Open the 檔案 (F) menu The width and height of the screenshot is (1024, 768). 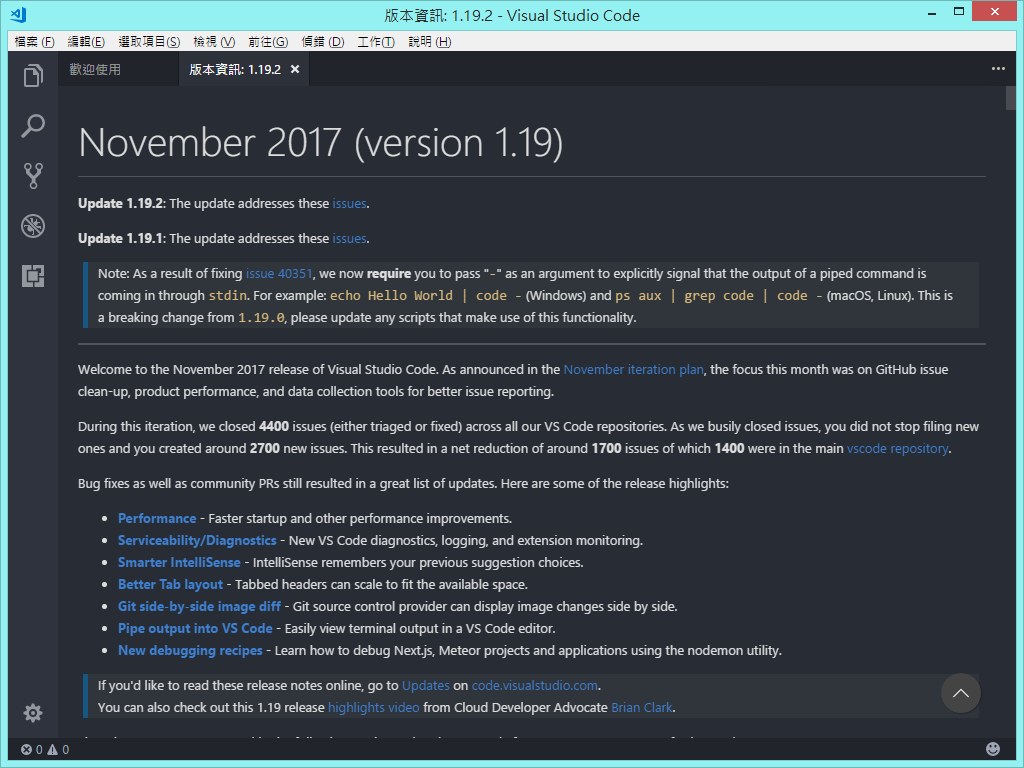34,42
